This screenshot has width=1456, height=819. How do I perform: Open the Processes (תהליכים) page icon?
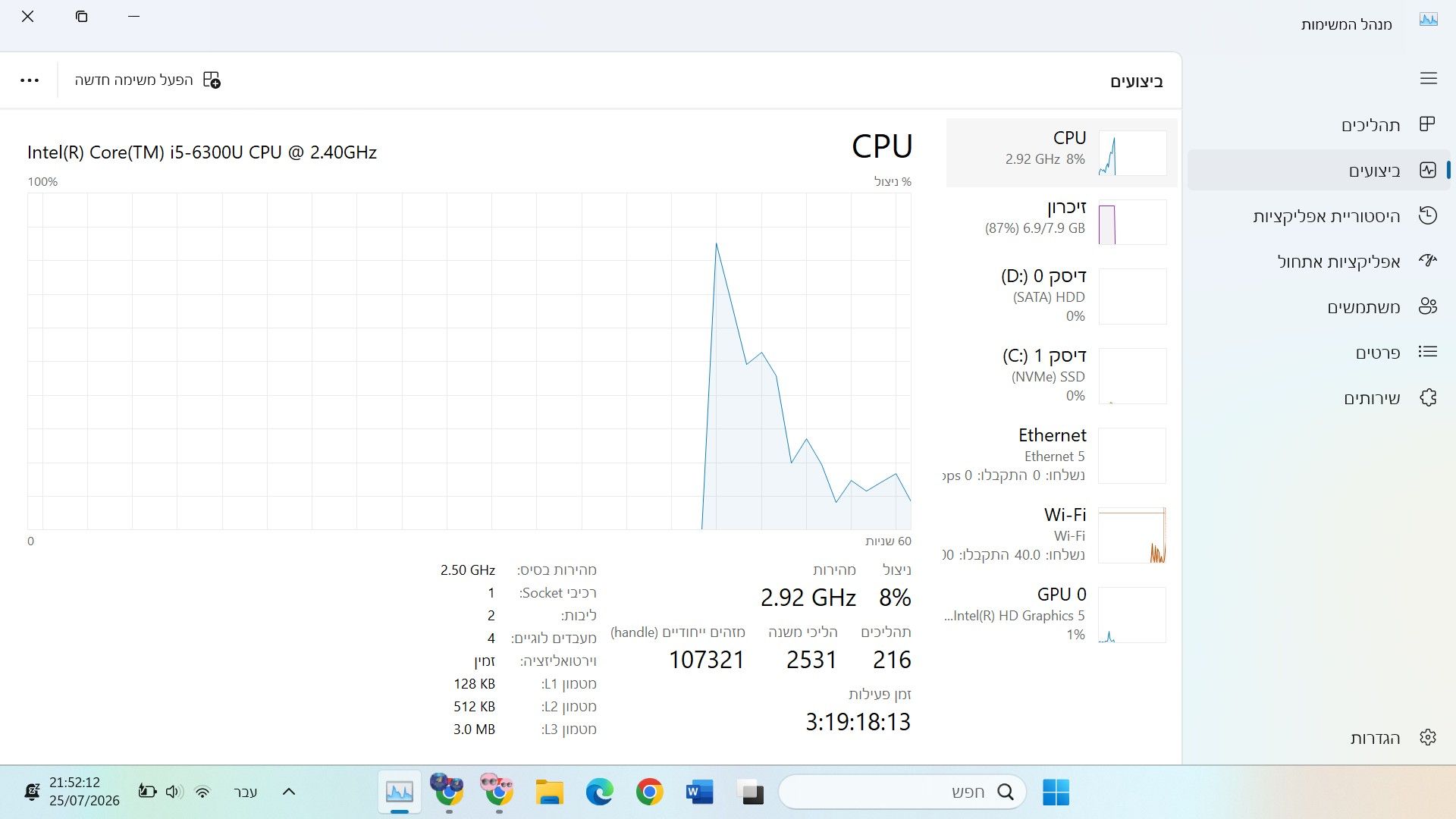pyautogui.click(x=1428, y=124)
